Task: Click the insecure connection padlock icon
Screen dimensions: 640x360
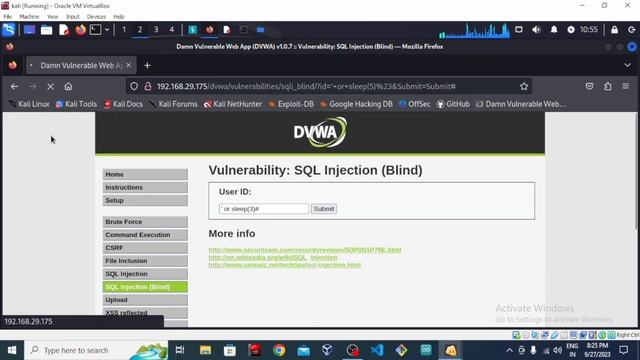Action: click(x=148, y=87)
